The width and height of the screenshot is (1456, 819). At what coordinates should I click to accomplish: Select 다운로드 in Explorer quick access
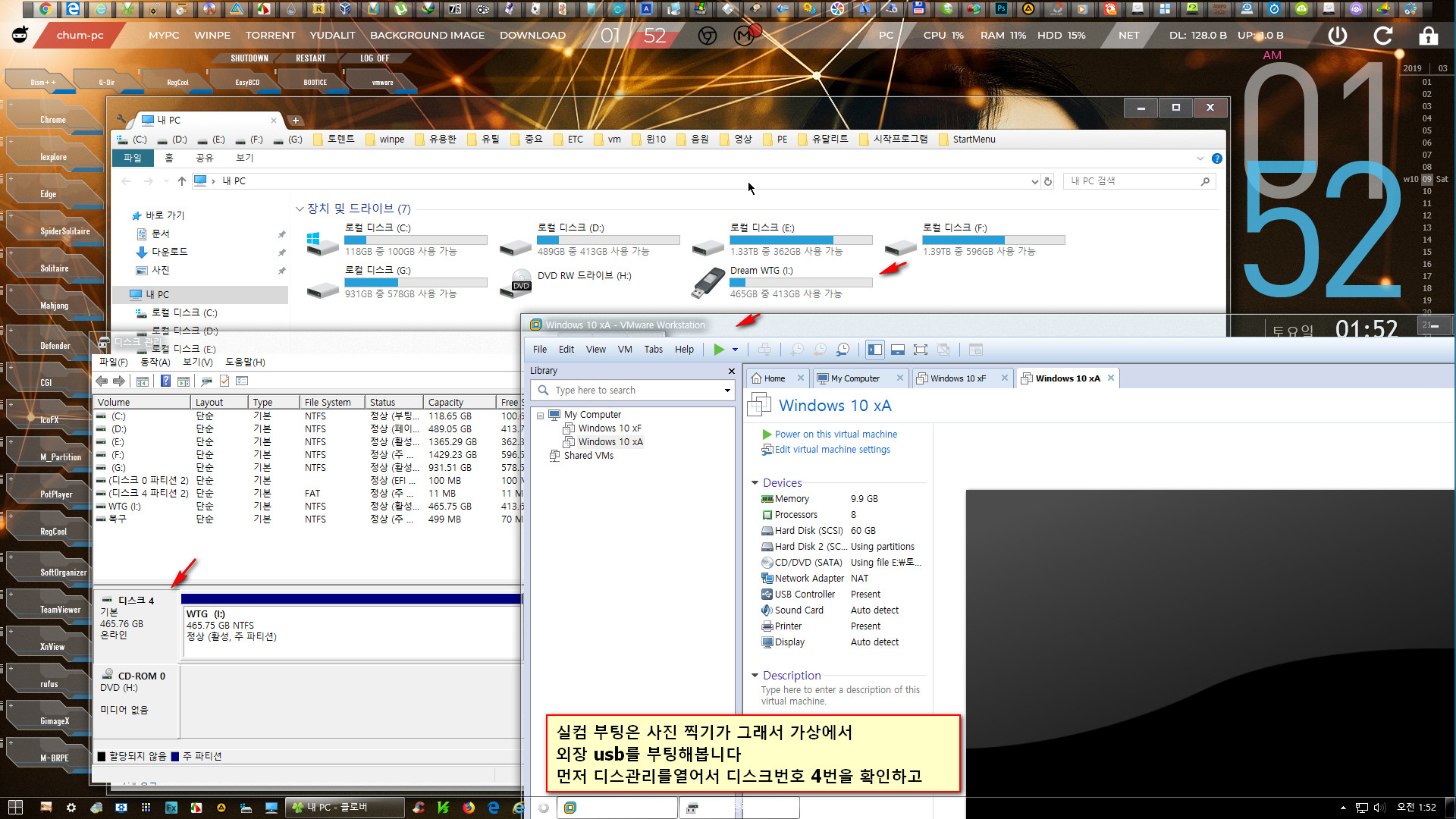(x=169, y=252)
